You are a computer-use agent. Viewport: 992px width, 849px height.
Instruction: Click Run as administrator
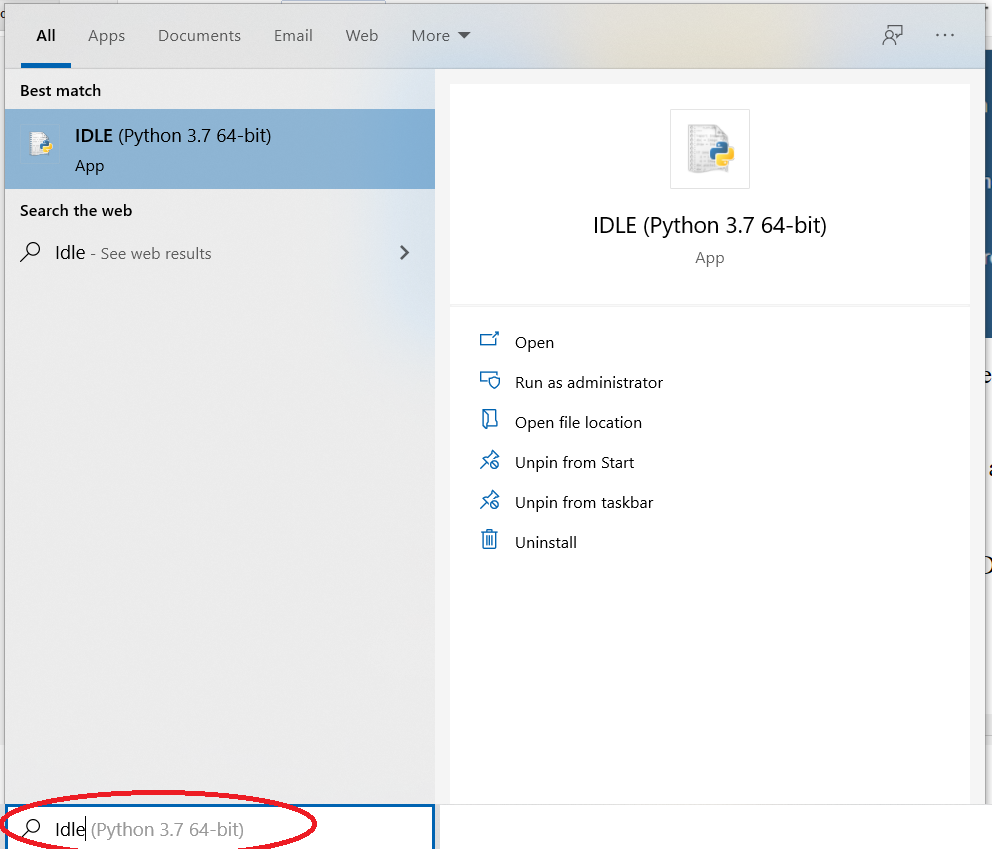click(588, 381)
